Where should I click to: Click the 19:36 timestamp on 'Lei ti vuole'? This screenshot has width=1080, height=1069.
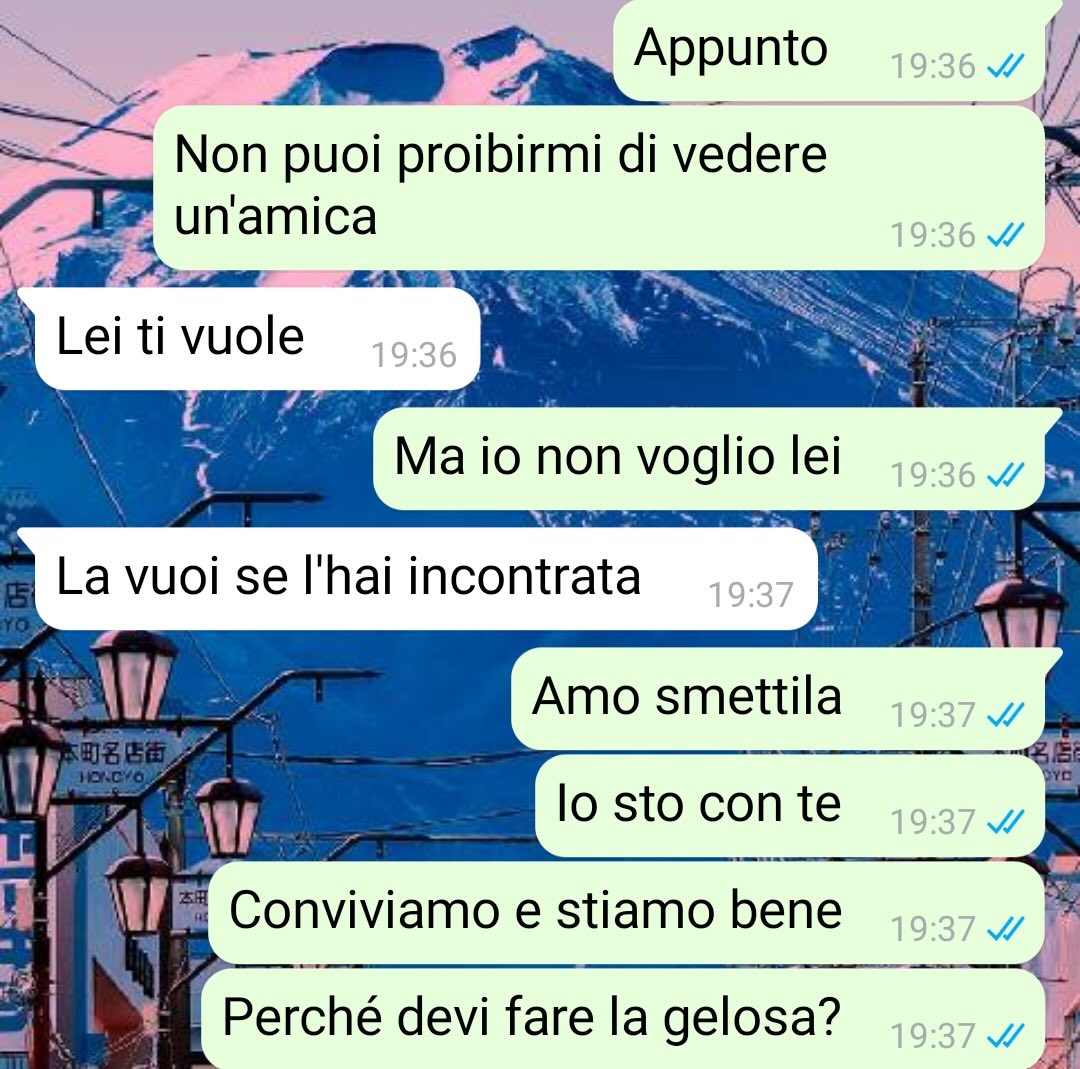[x=414, y=355]
